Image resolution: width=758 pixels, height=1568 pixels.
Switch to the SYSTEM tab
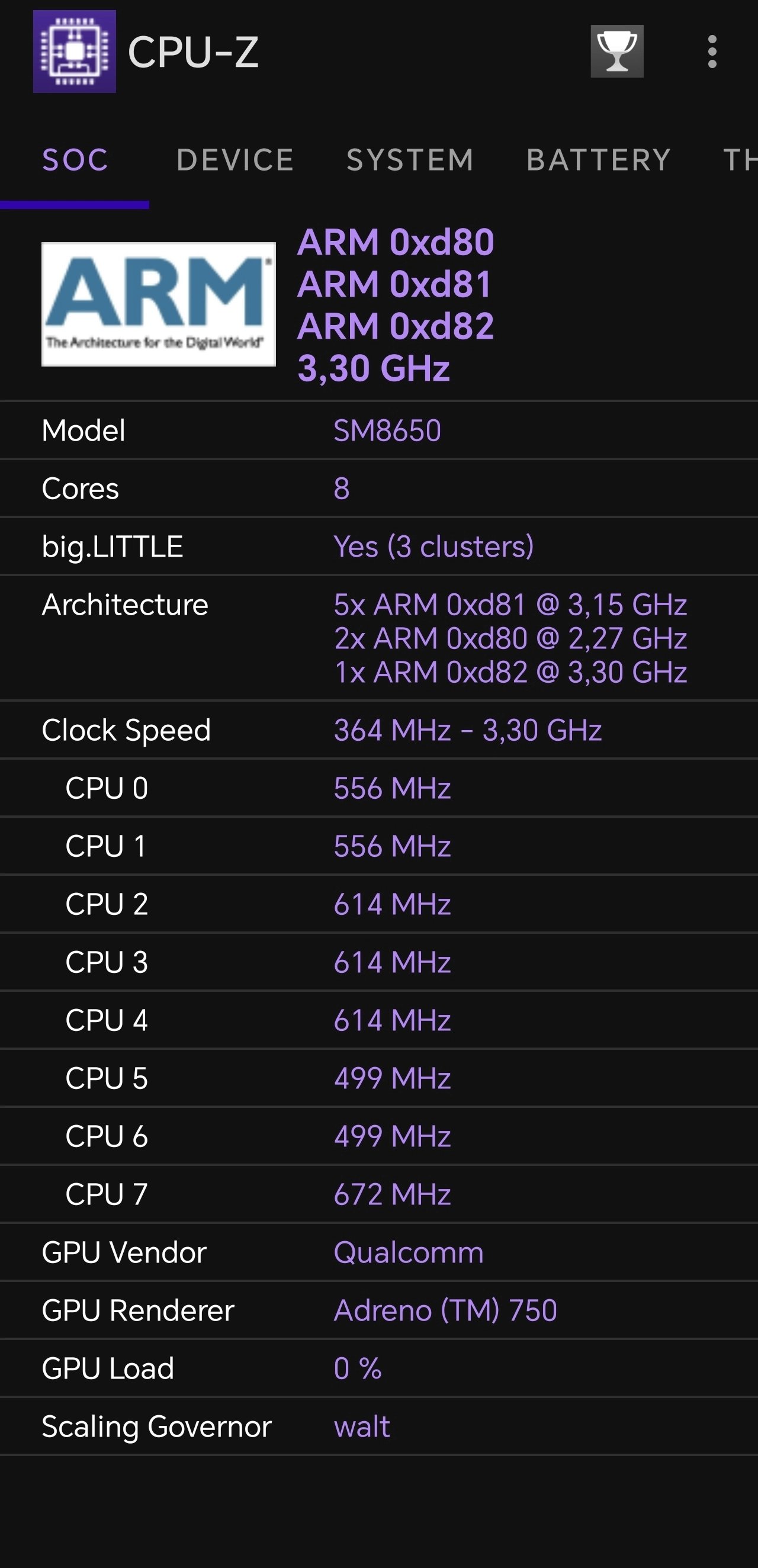(409, 159)
